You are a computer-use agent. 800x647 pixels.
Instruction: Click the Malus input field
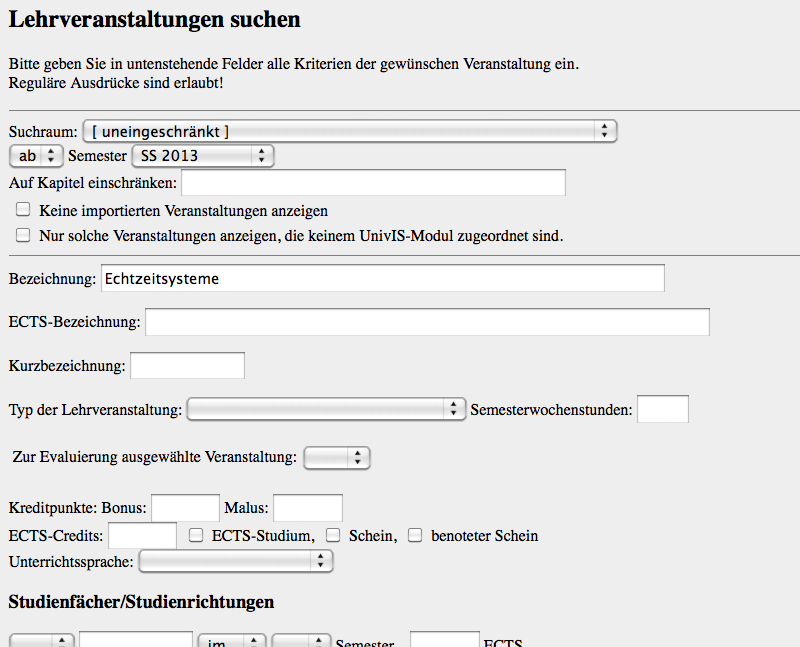[308, 508]
